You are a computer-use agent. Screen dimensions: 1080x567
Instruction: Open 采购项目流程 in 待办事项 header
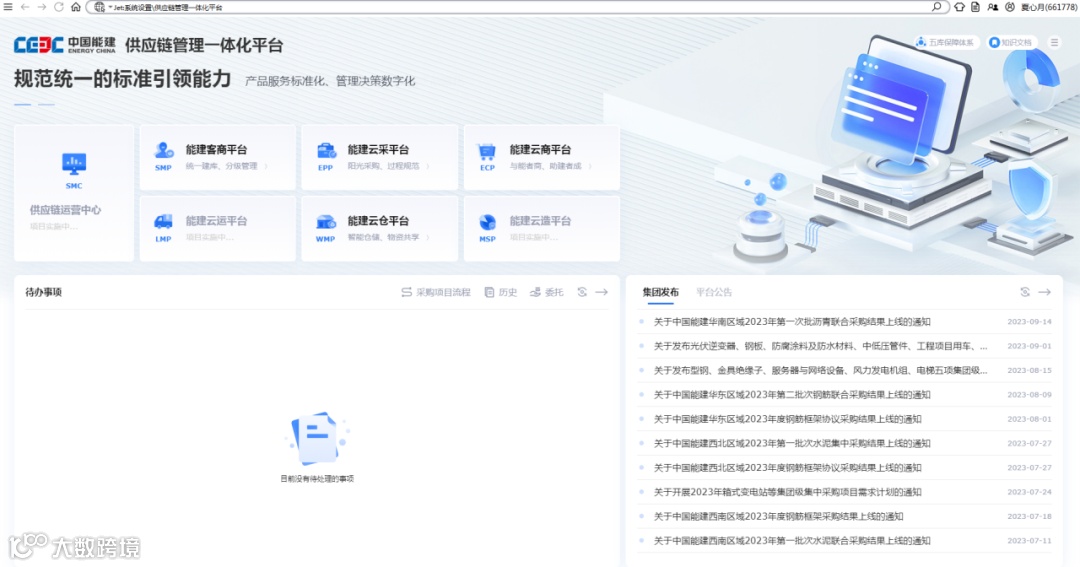click(436, 292)
